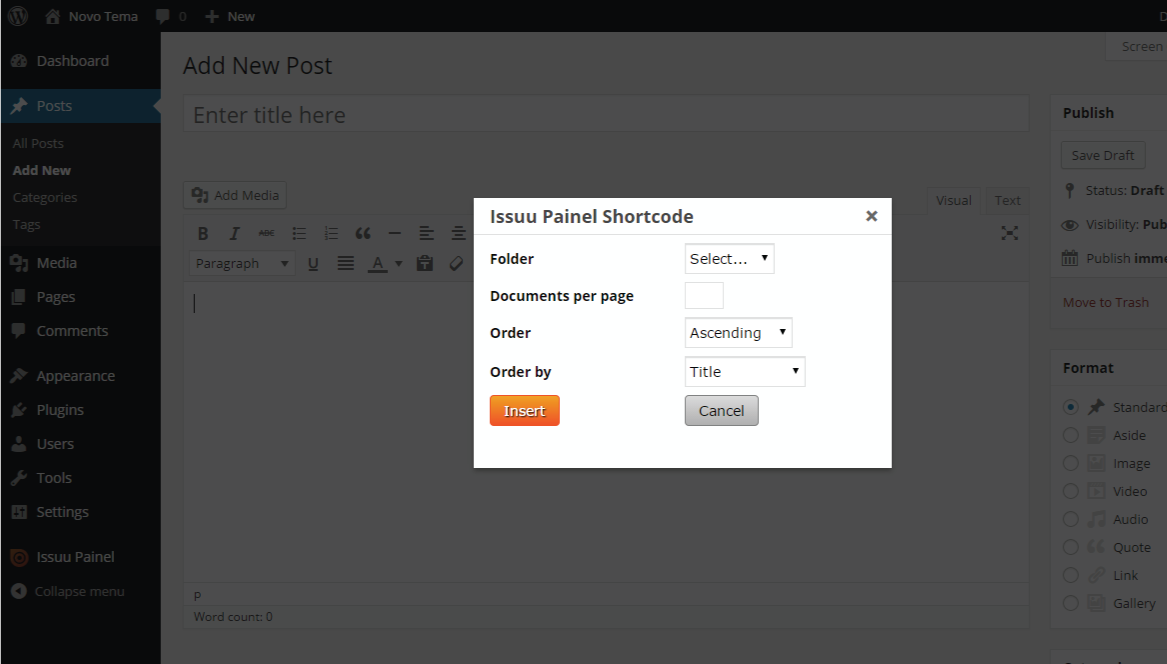Screen dimensions: 1167x664
Task: Switch to the Visual editor tab
Action: click(953, 200)
